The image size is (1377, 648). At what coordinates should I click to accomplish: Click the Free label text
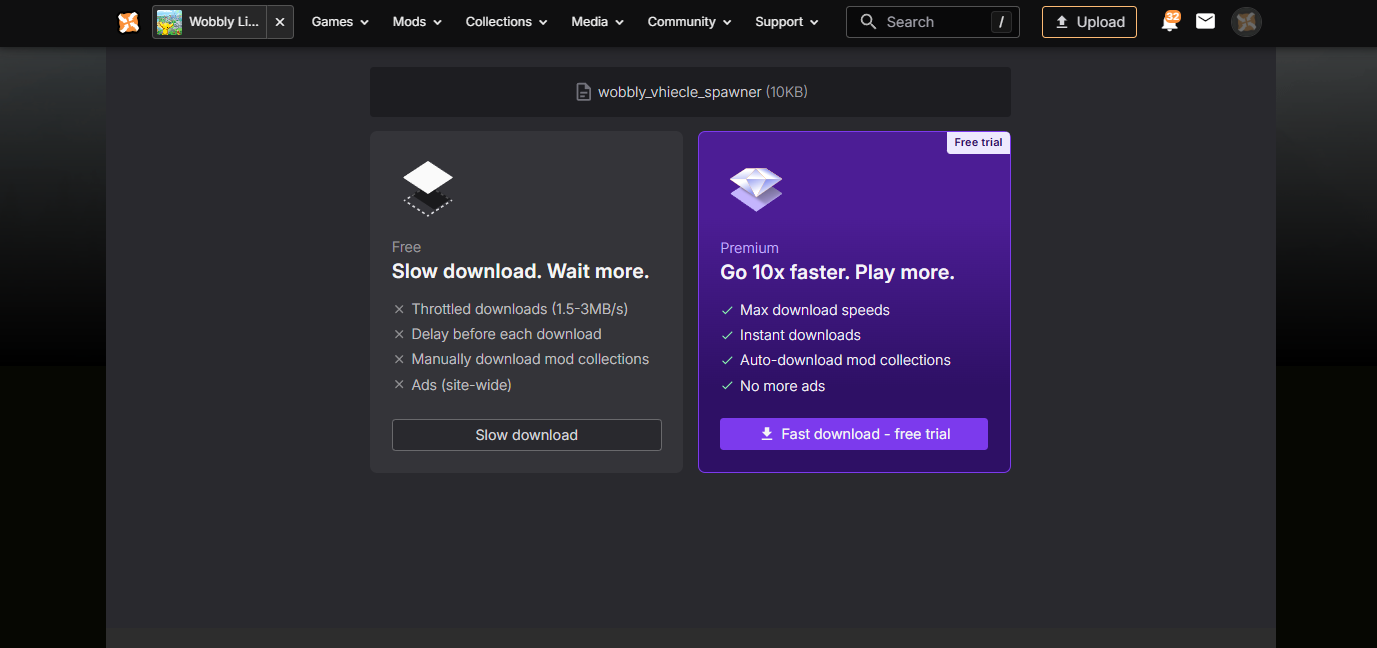click(406, 247)
